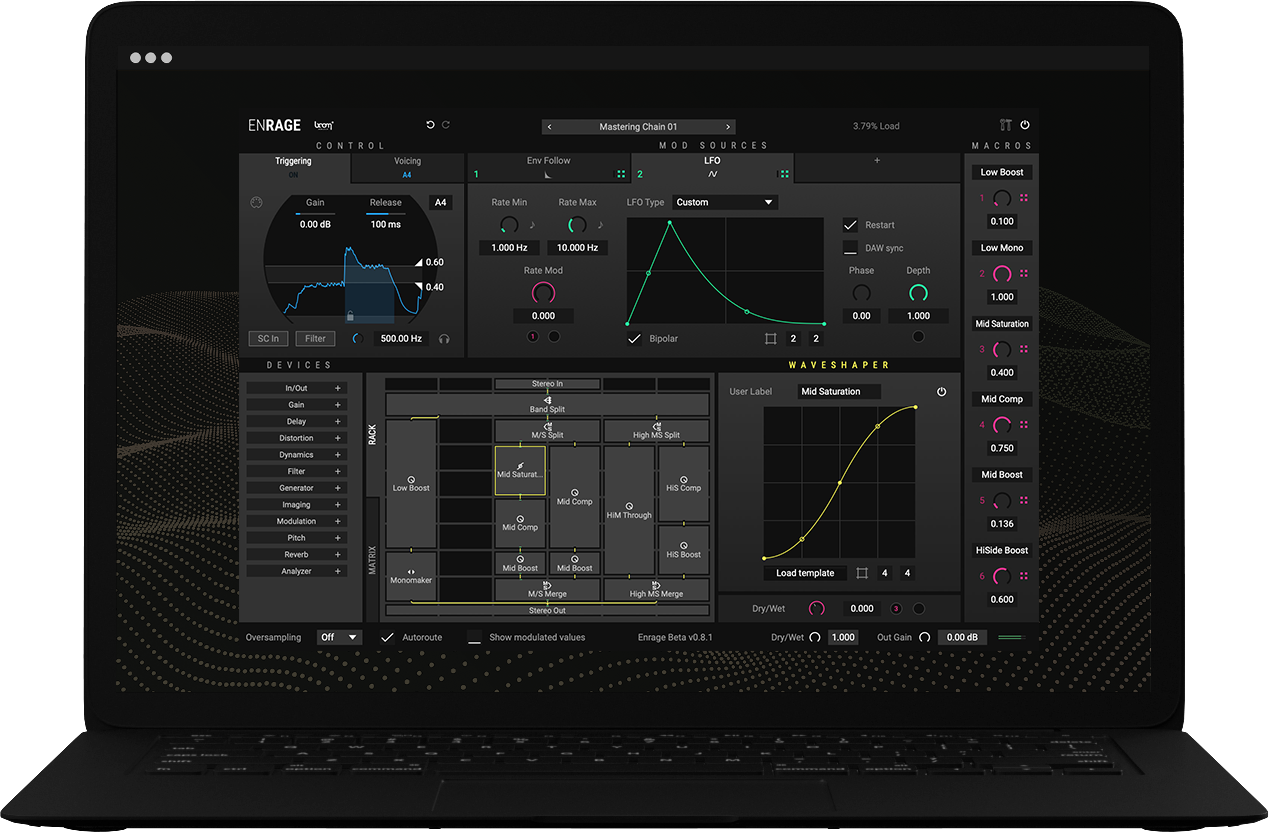The image size is (1269, 832).
Task: Enable the DAW sync checkbox
Action: click(x=850, y=247)
